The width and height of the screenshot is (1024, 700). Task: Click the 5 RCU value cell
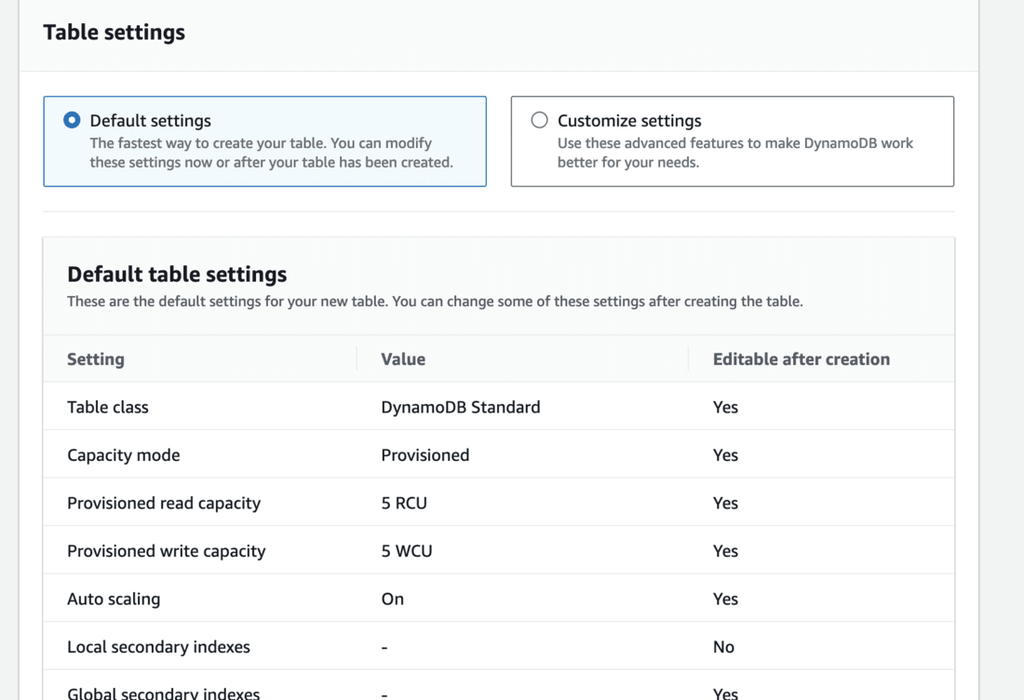pyautogui.click(x=404, y=503)
